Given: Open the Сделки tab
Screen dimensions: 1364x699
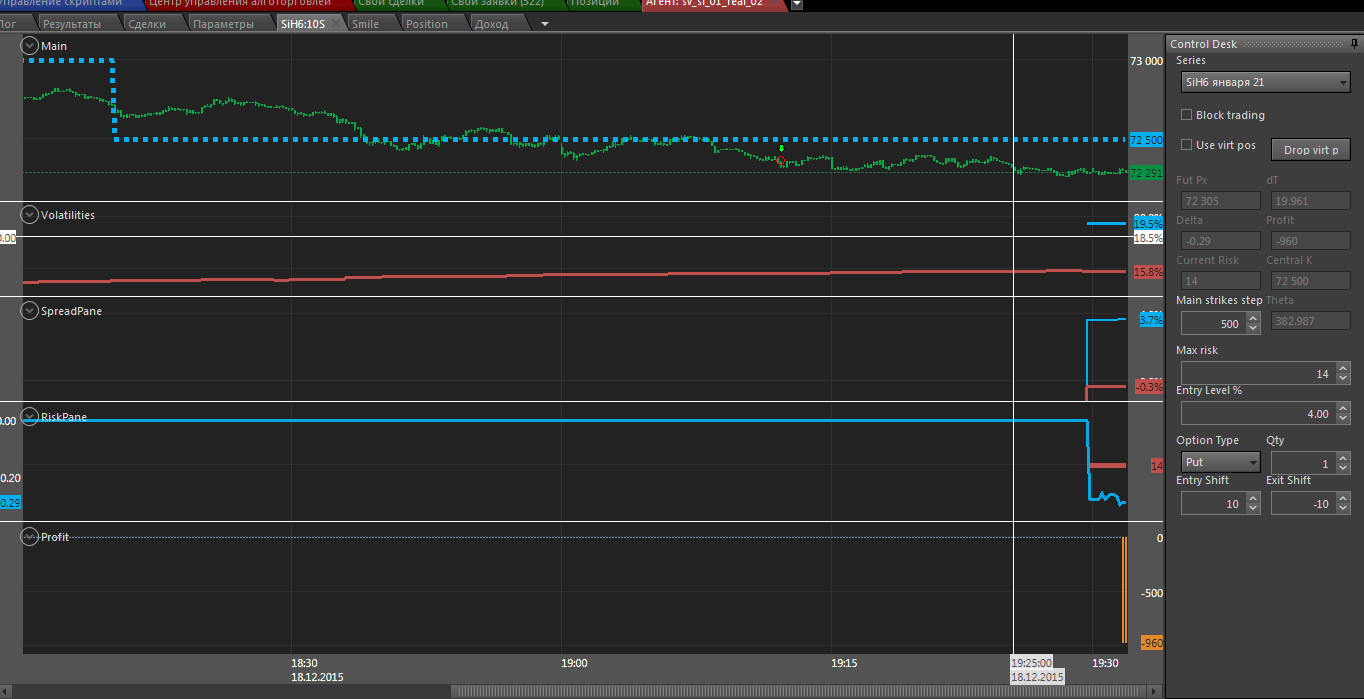Looking at the screenshot, I should 147,24.
